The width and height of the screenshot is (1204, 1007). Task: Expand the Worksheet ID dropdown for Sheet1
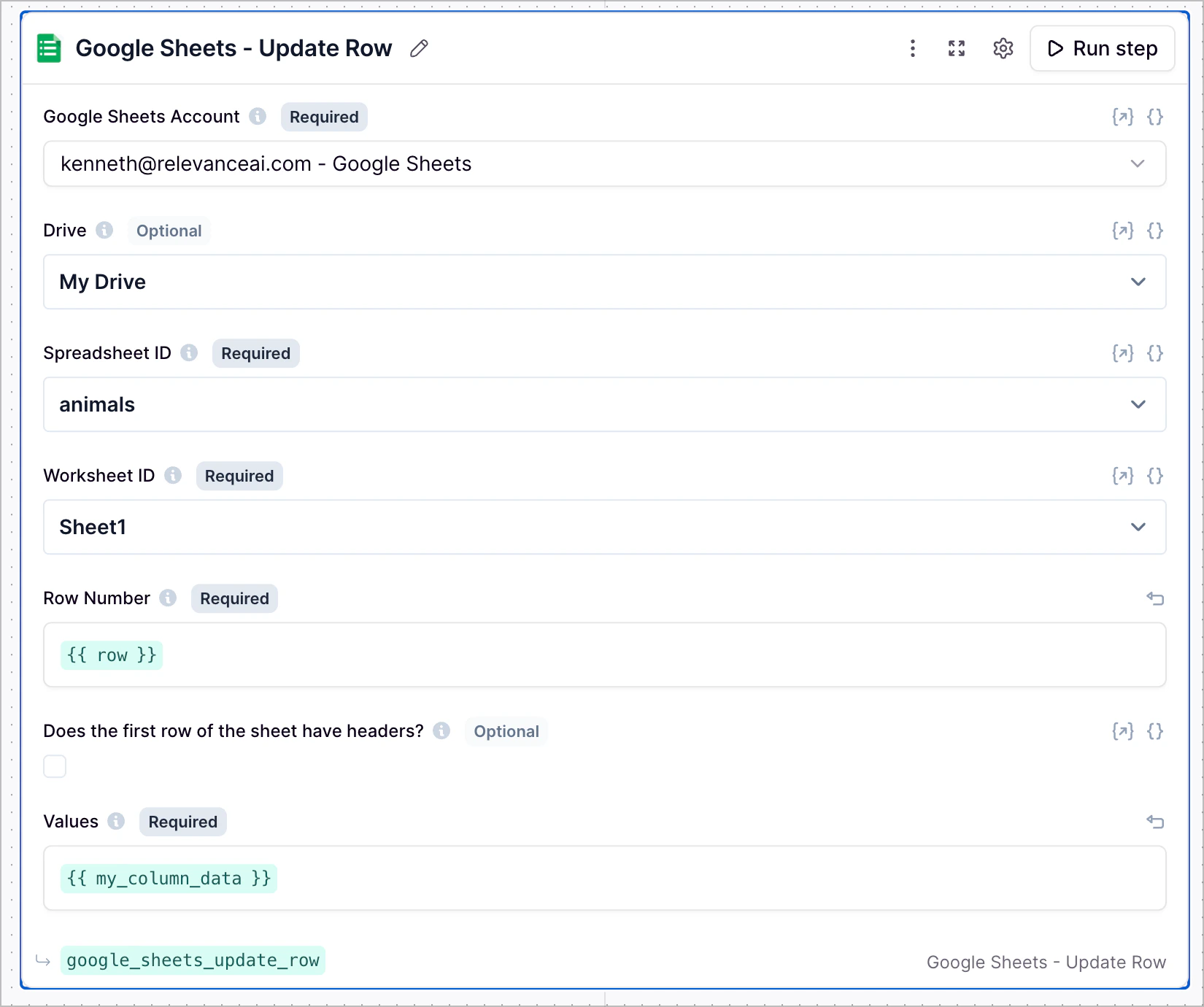pyautogui.click(x=1137, y=527)
